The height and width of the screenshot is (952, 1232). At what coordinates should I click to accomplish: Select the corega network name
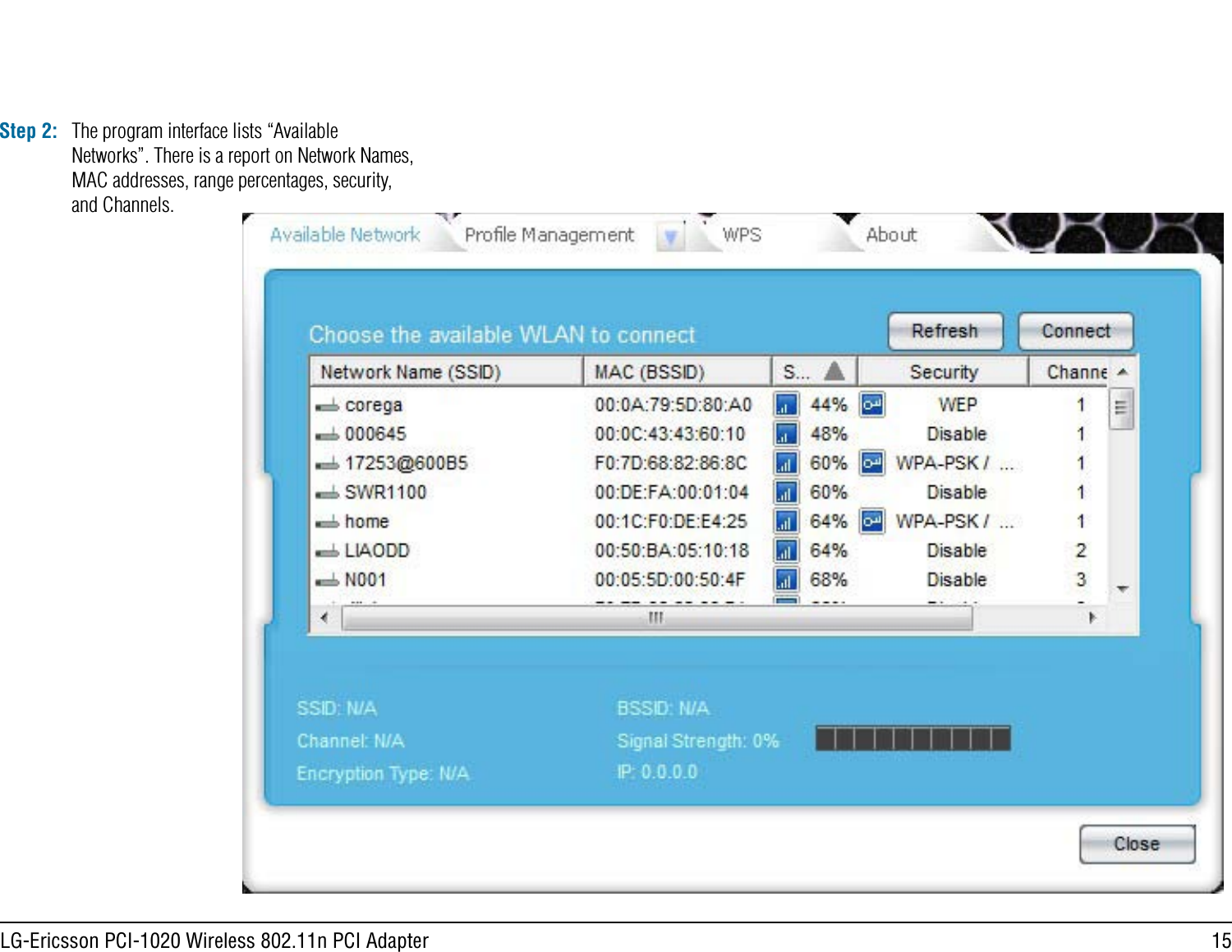click(x=374, y=405)
